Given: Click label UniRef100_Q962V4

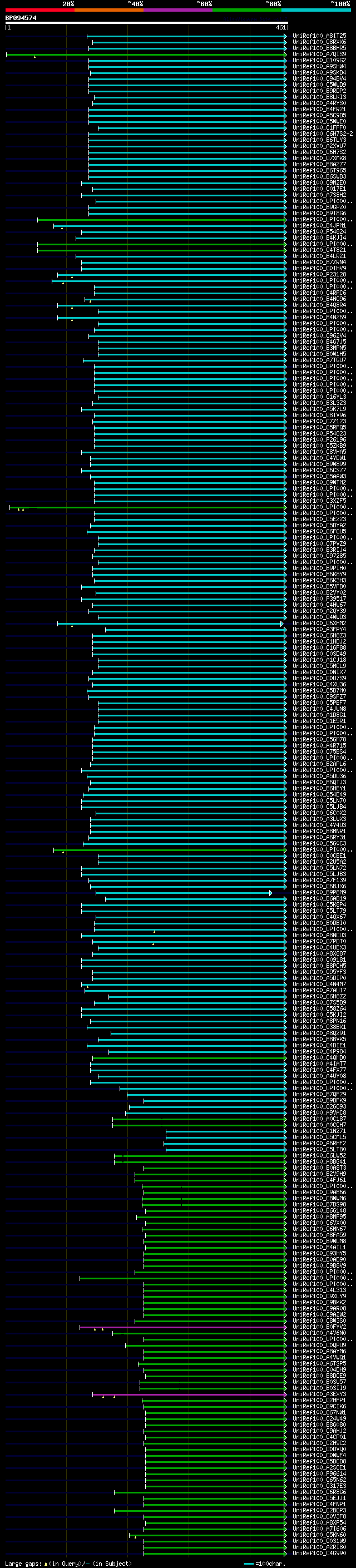Looking at the screenshot, I should (319, 335).
